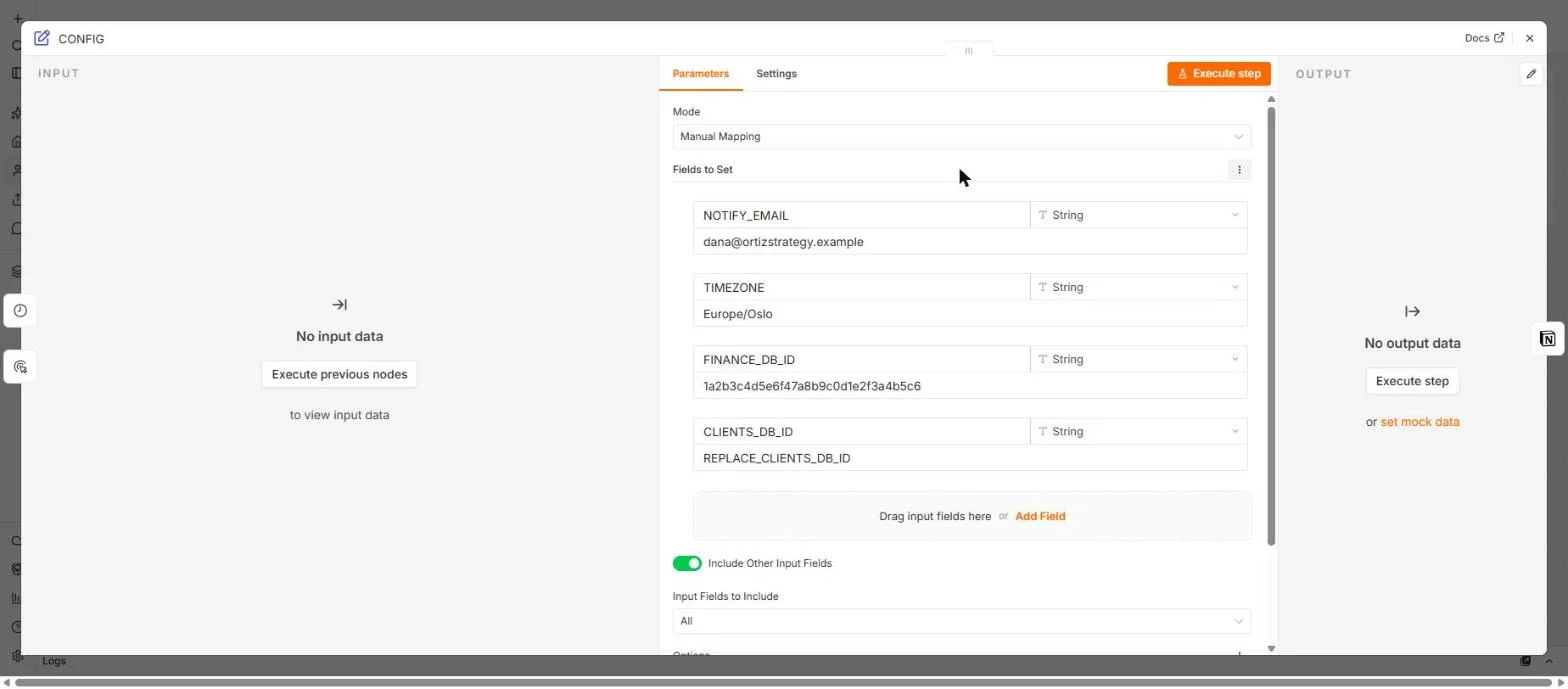Switch to the Settings tab

tap(776, 74)
